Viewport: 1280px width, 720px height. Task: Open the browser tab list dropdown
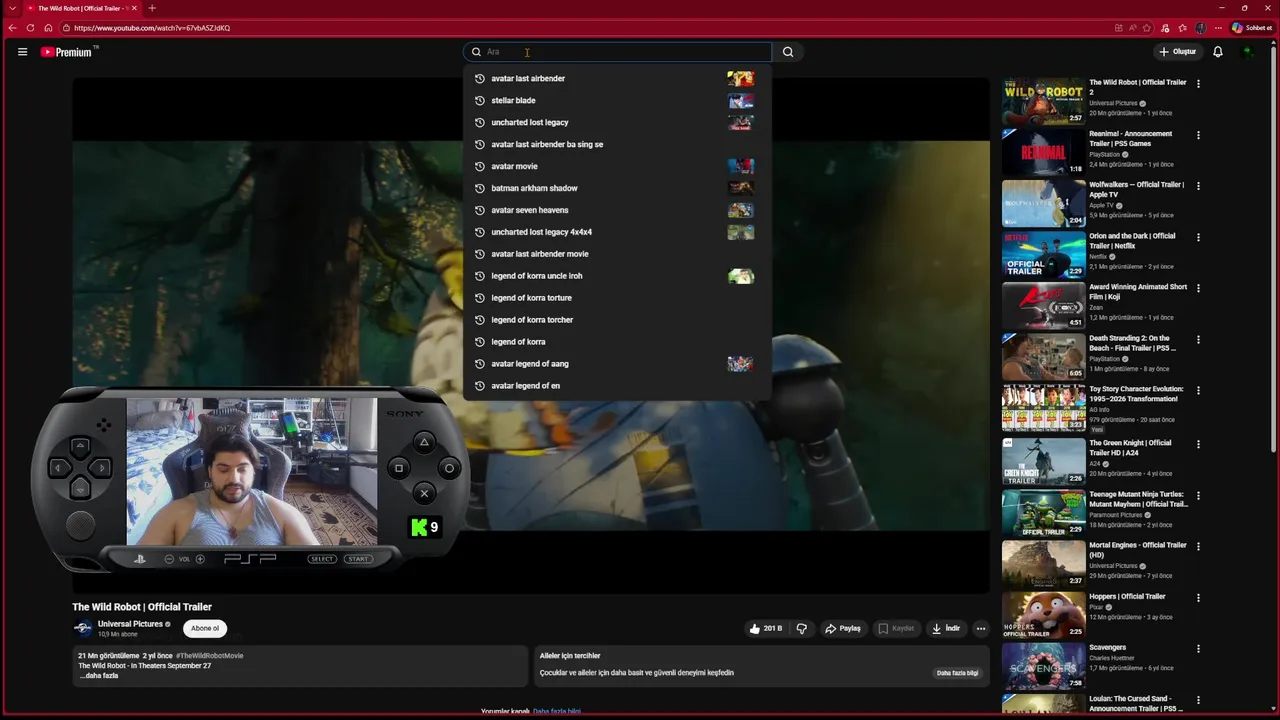[x=12, y=8]
